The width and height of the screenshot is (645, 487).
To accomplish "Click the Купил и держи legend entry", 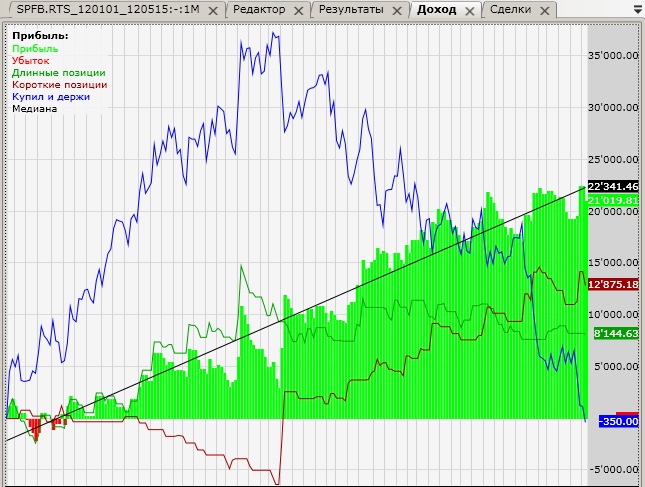I will [x=51, y=97].
